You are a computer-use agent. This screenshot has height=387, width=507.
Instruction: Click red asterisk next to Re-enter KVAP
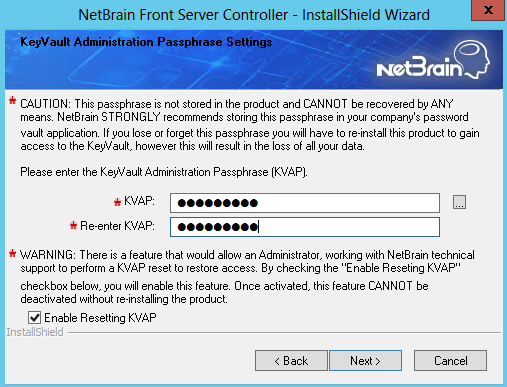(x=73, y=225)
